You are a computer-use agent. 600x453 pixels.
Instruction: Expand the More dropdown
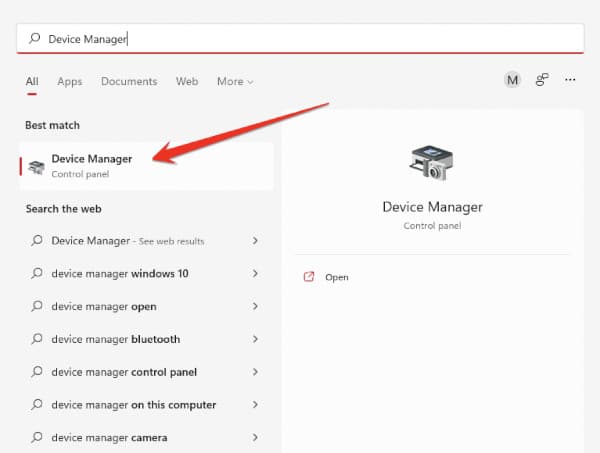pyautogui.click(x=235, y=81)
